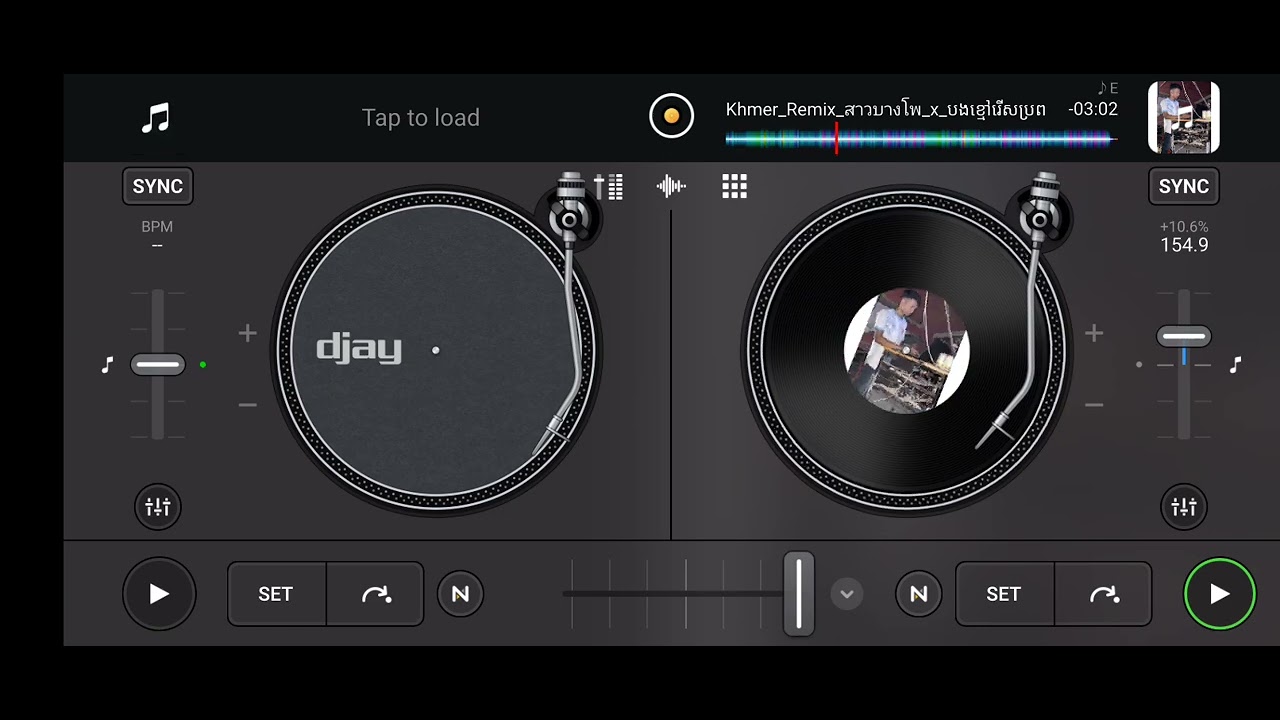The width and height of the screenshot is (1280, 720).
Task: Play the left deck
Action: pos(159,594)
